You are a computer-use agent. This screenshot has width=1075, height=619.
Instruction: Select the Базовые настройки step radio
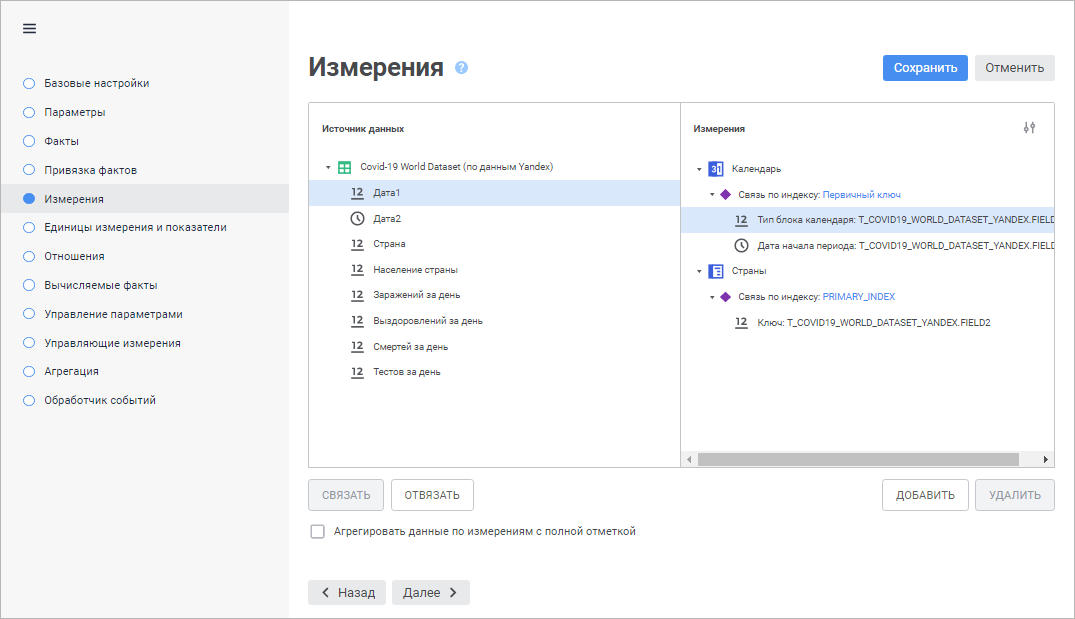pos(29,83)
